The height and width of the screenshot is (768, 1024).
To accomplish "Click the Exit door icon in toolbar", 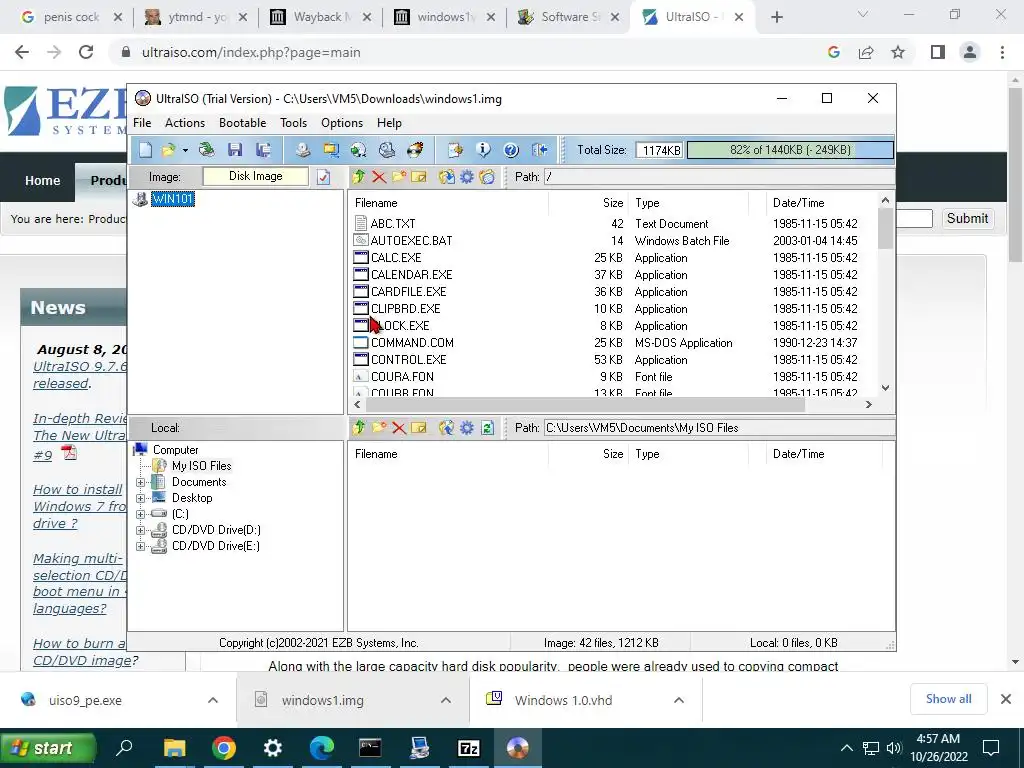I will click(539, 150).
